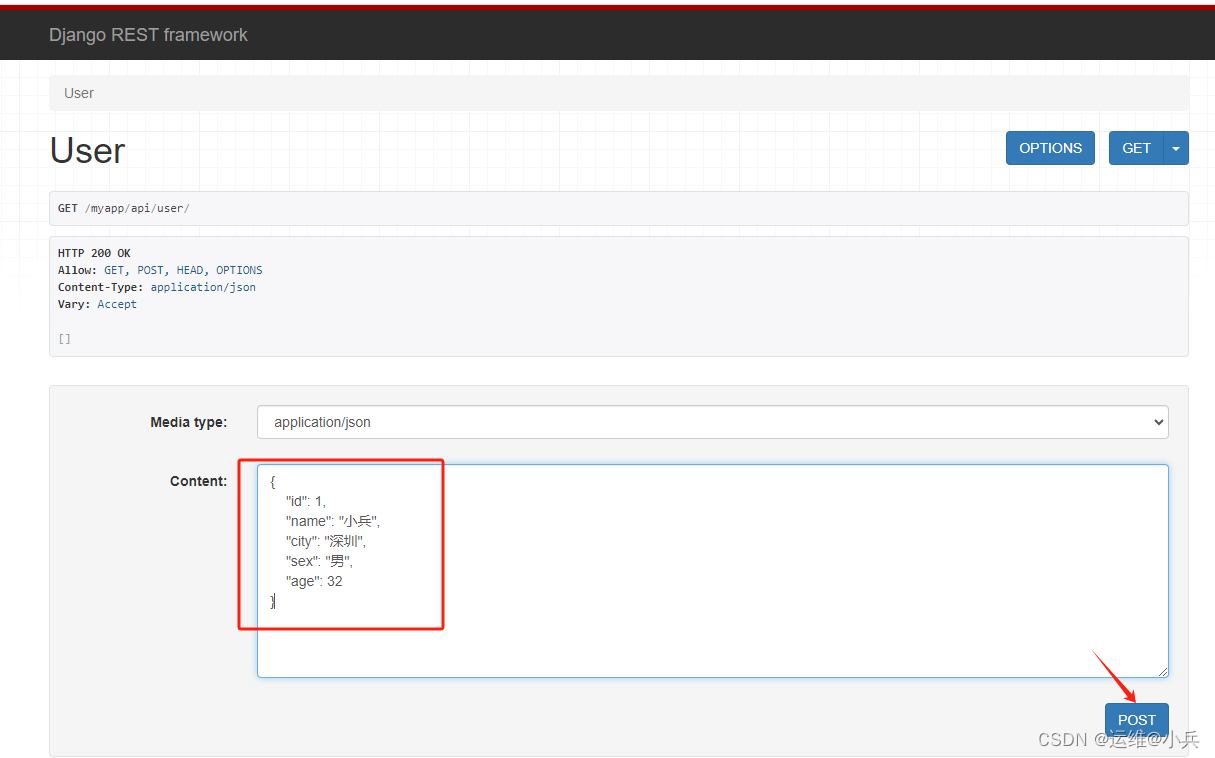
Task: Place cursor on the "city": "深圳" line
Action: 326,541
